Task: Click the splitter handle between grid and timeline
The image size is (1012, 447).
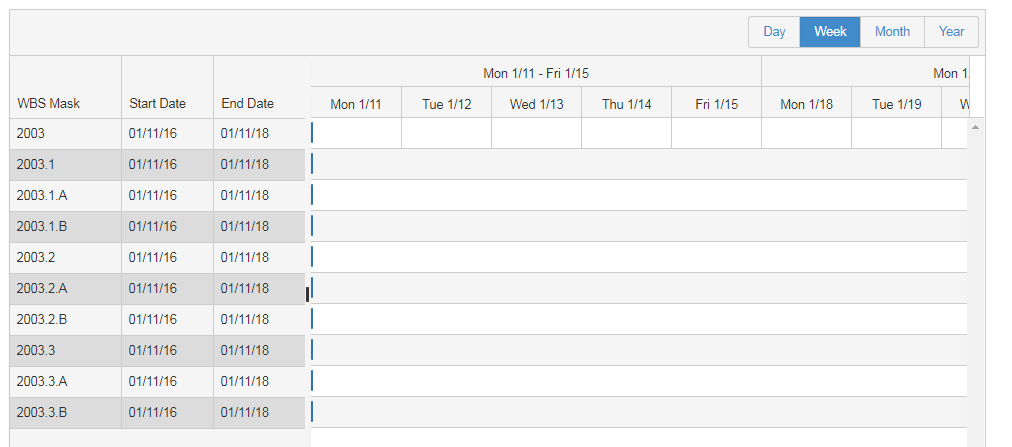Action: tap(308, 293)
